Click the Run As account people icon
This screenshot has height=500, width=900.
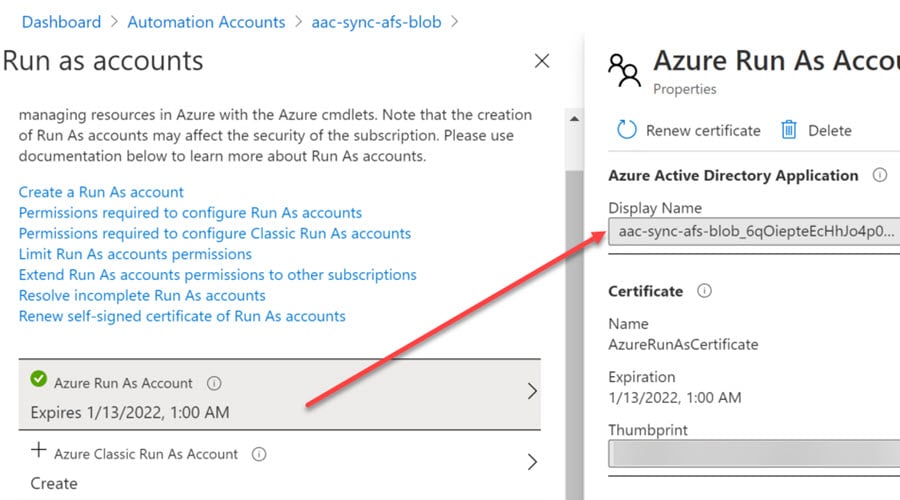tap(624, 69)
